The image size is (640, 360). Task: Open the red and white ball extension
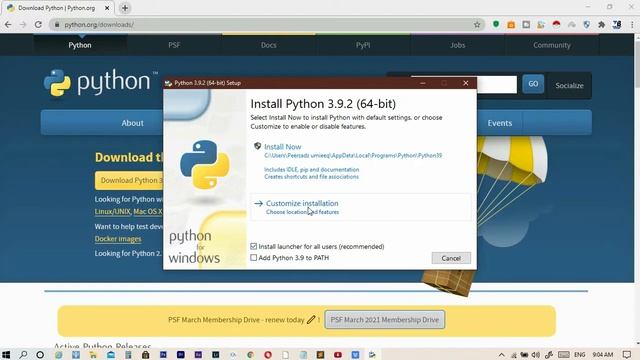[x=556, y=24]
